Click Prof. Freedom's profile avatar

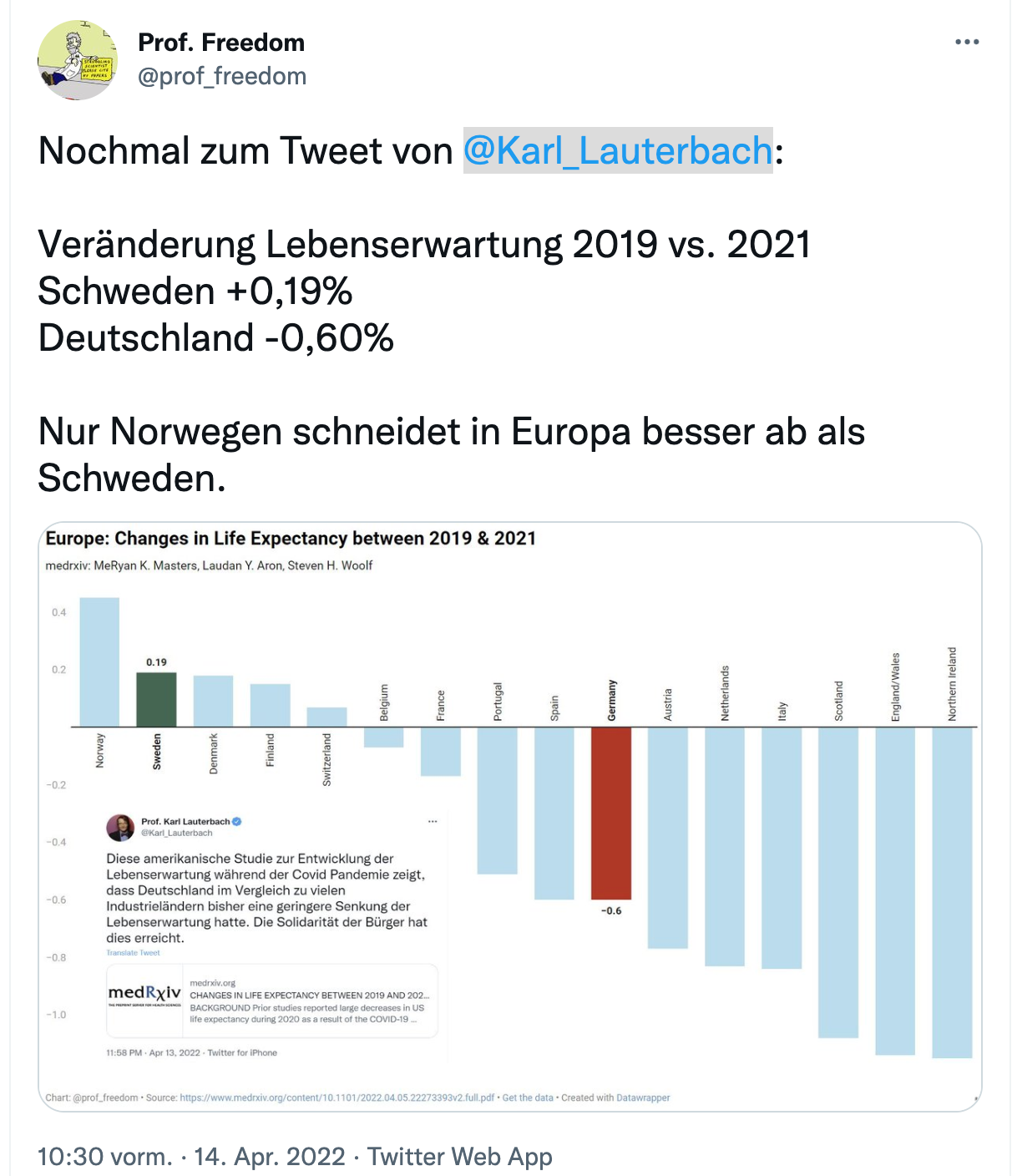click(x=78, y=60)
